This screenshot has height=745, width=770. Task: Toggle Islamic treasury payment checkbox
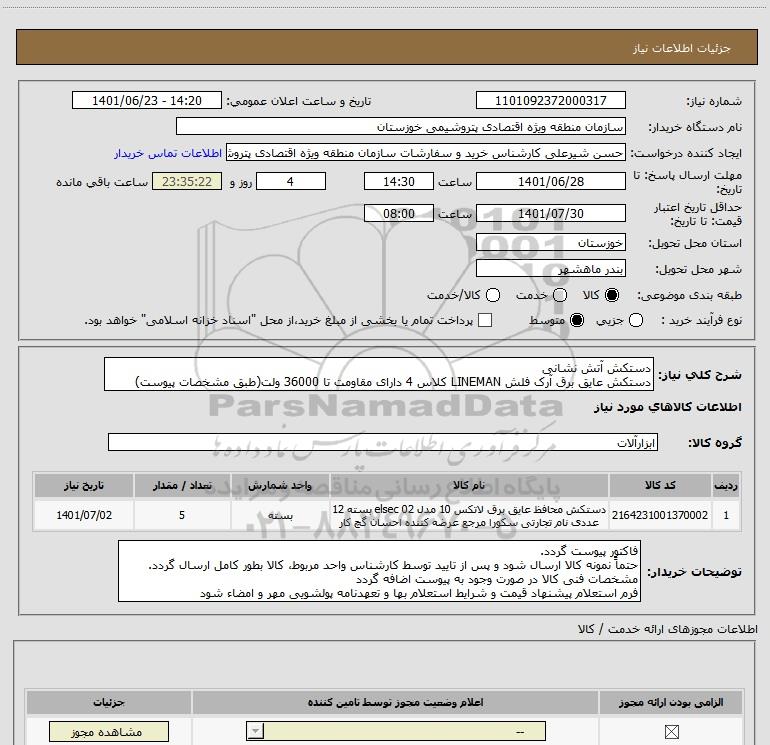coord(485,320)
